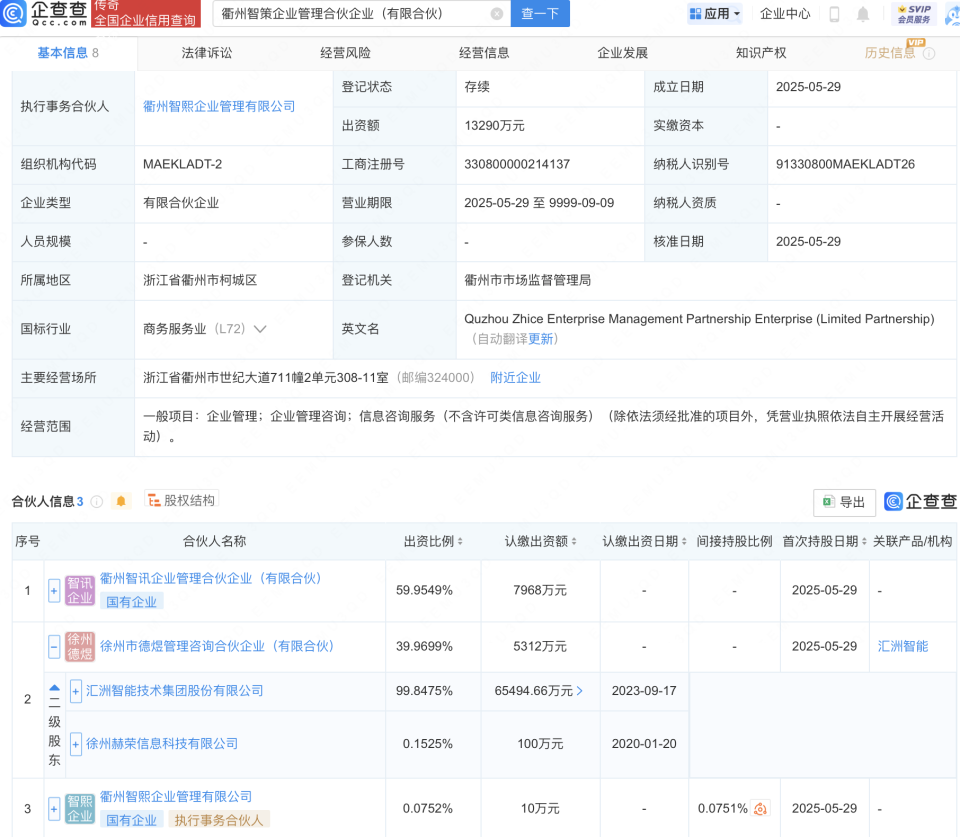Viewport: 960px width, 837px height.
Task: Open partner 徐州市德煜管理咨询合伙企业 link
Action: pyautogui.click(x=217, y=647)
